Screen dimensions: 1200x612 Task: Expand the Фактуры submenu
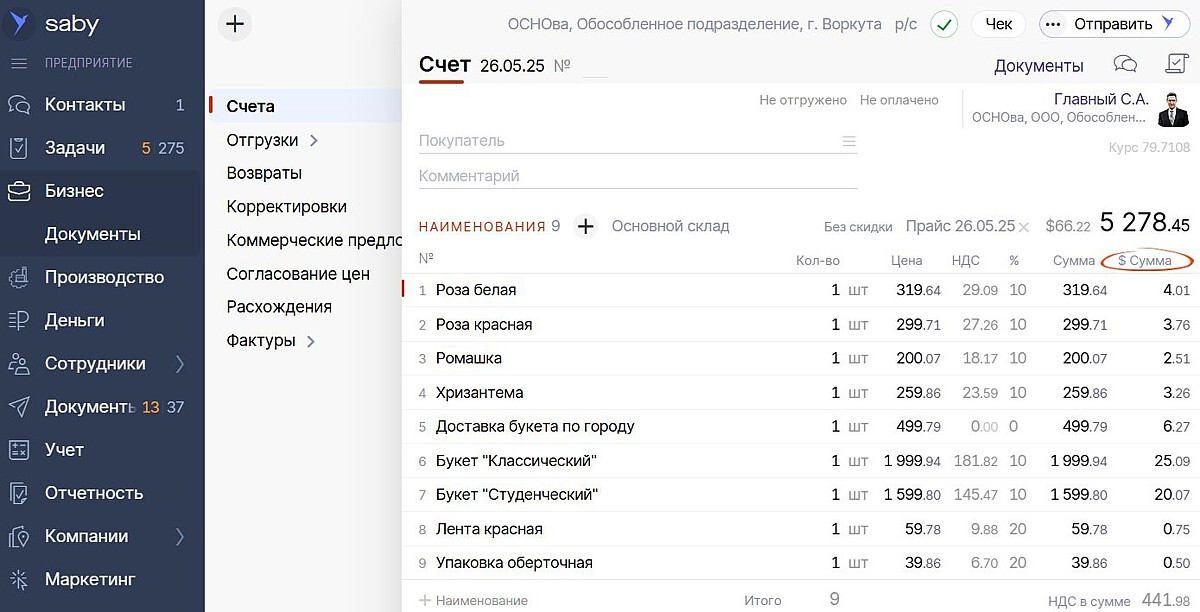[x=310, y=341]
